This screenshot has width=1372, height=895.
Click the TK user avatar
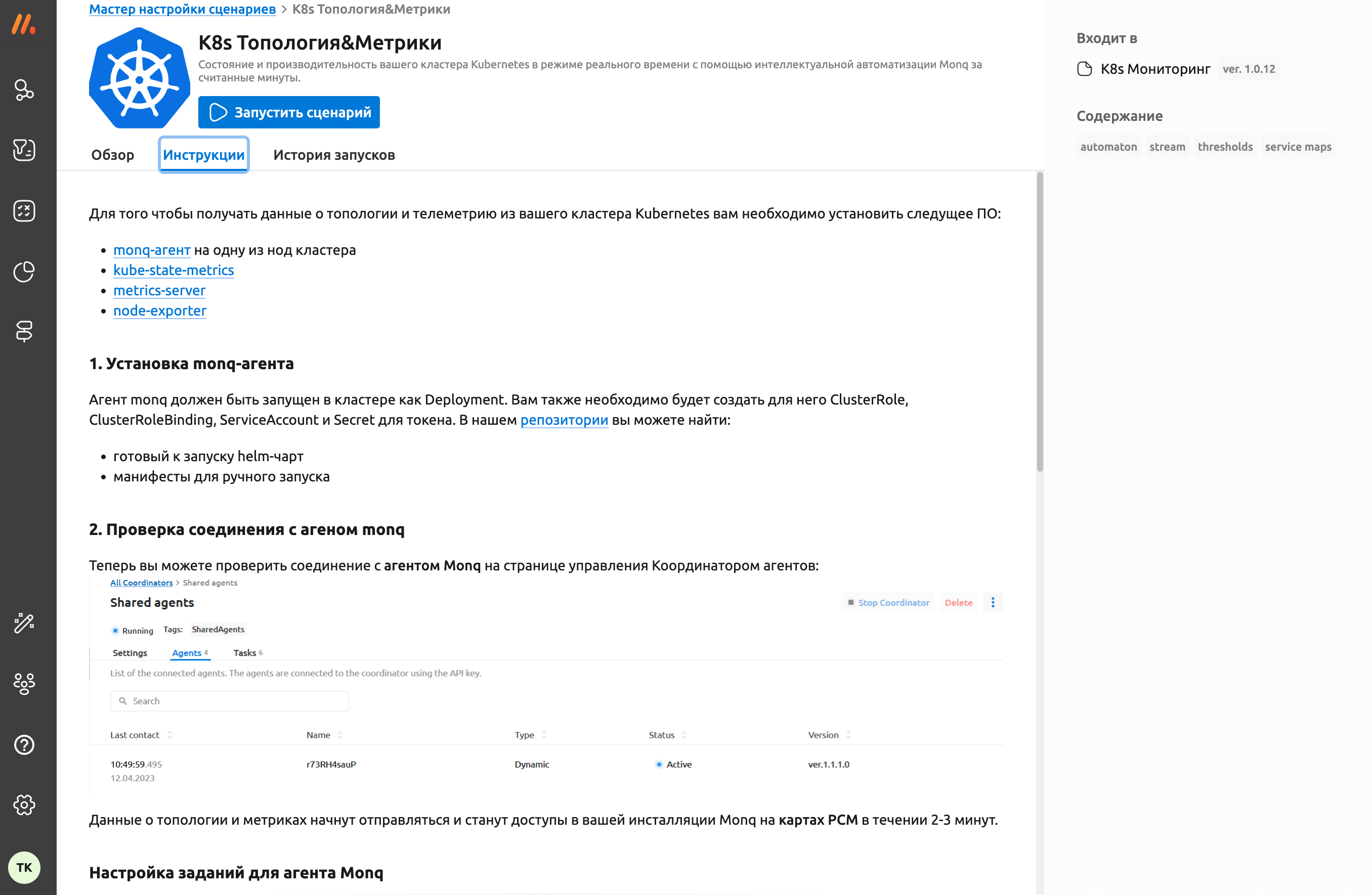click(24, 867)
